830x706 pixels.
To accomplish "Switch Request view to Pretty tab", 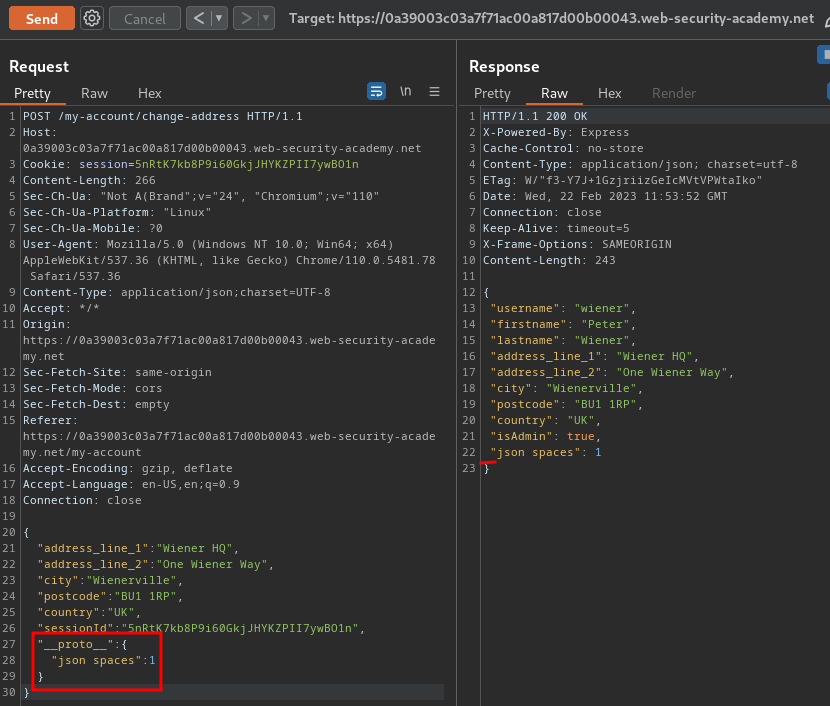I will pos(32,93).
